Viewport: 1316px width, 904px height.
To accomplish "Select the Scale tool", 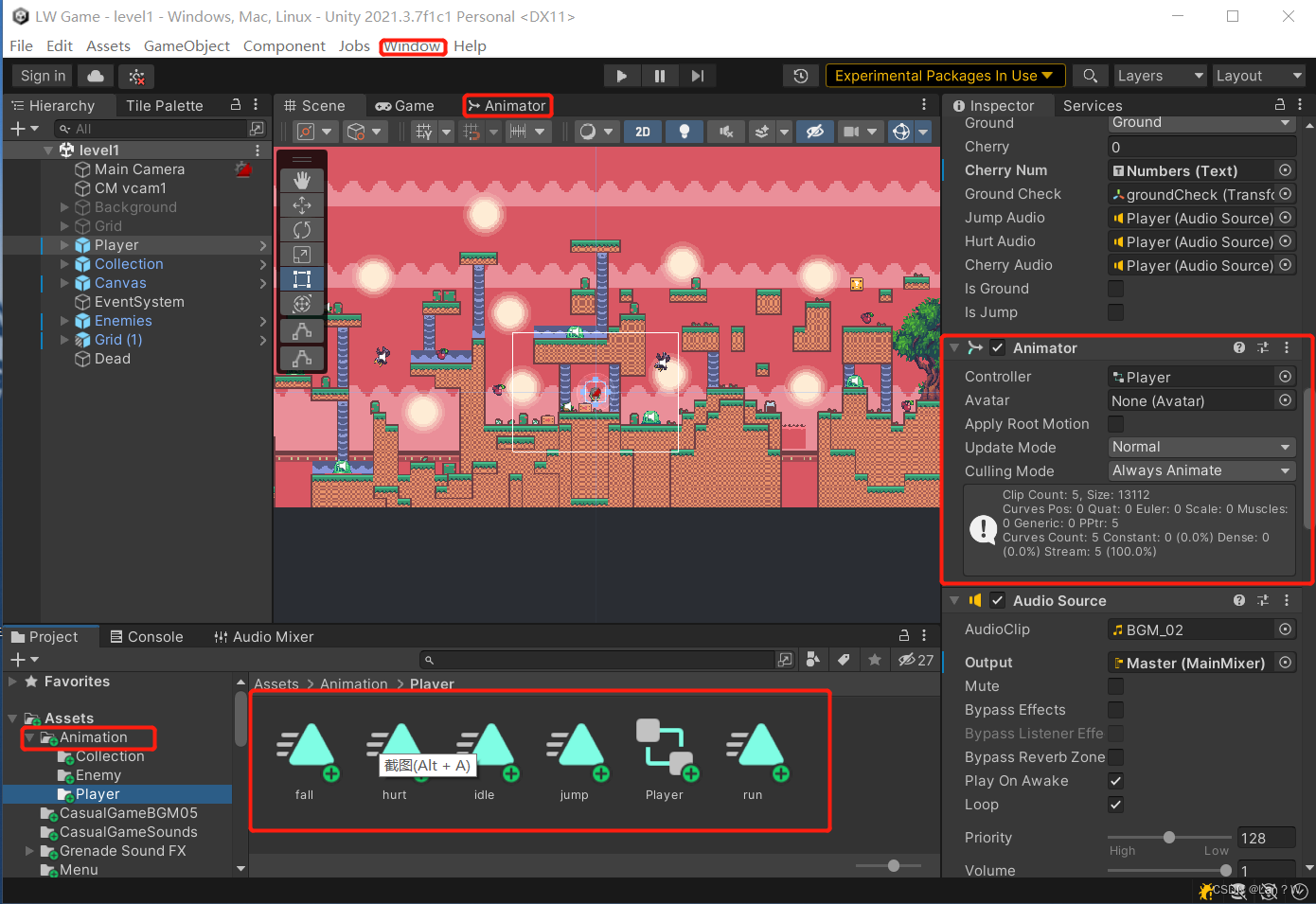I will click(302, 255).
